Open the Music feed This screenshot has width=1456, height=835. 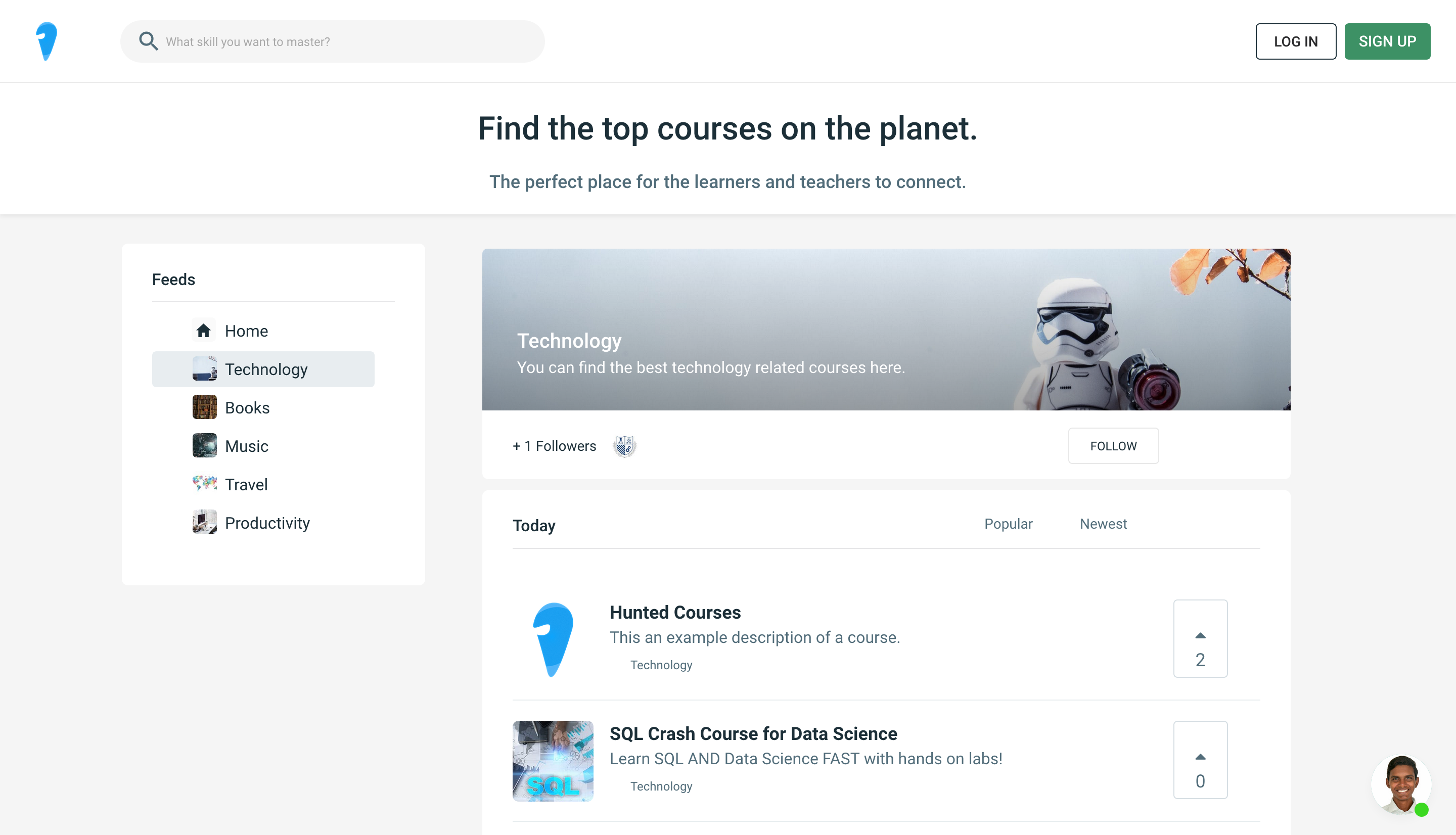click(x=247, y=446)
